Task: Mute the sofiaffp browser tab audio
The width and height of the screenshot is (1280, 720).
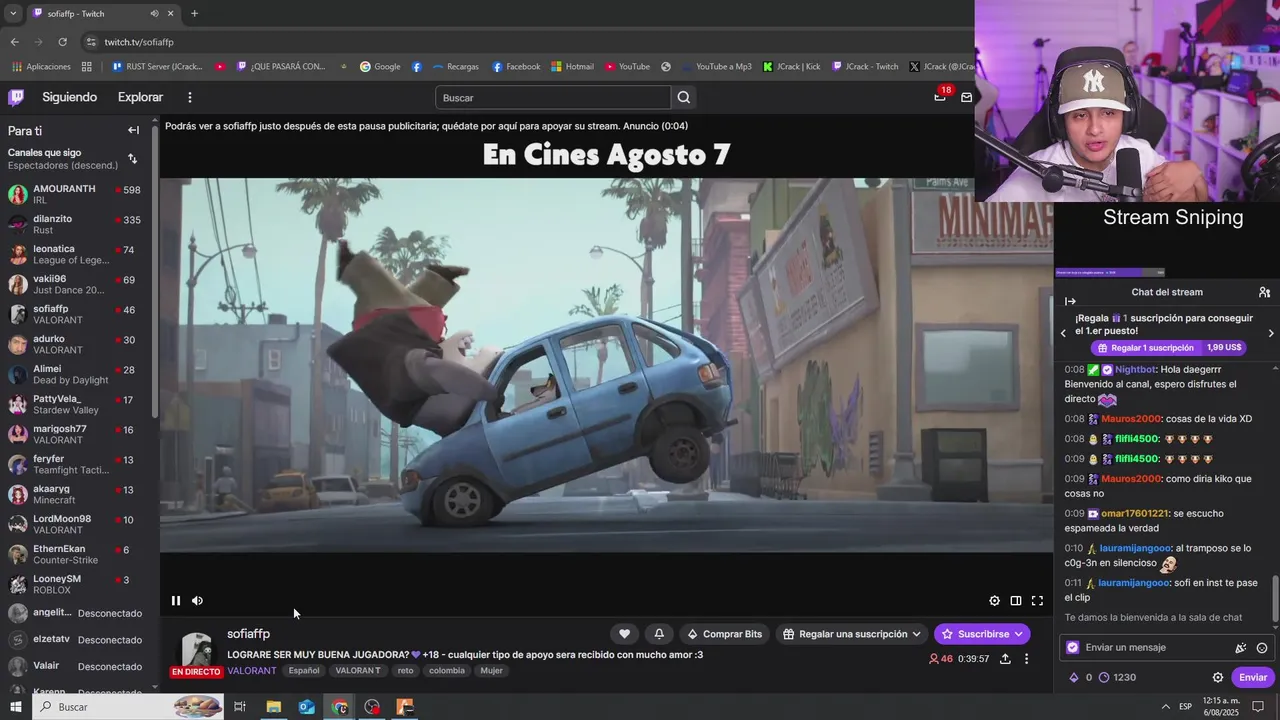Action: [154, 13]
